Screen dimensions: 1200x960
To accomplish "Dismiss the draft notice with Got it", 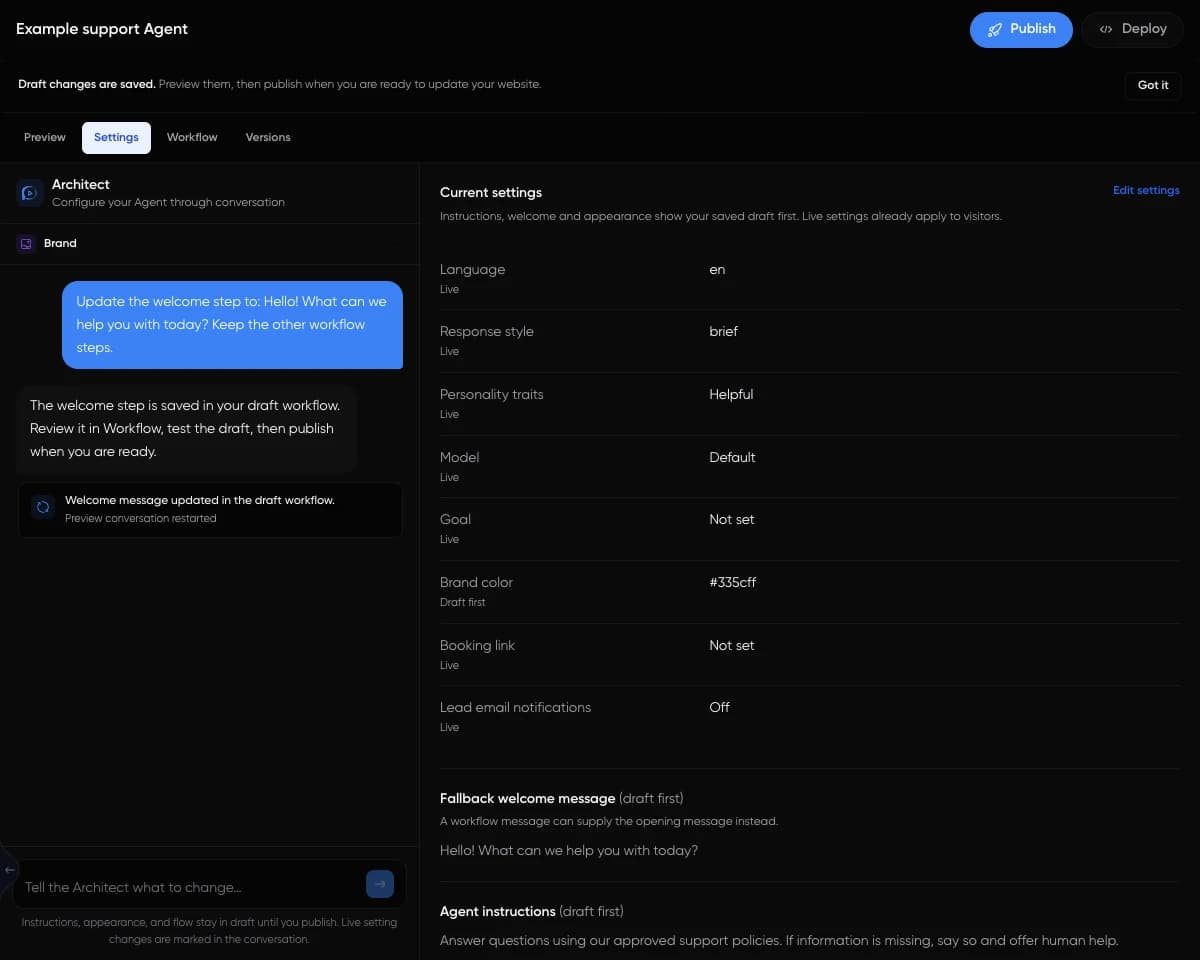I will click(1153, 85).
